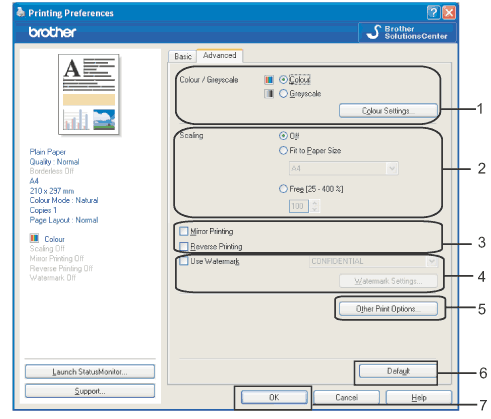
Task: Click the page preview thumbnail
Action: (89, 94)
